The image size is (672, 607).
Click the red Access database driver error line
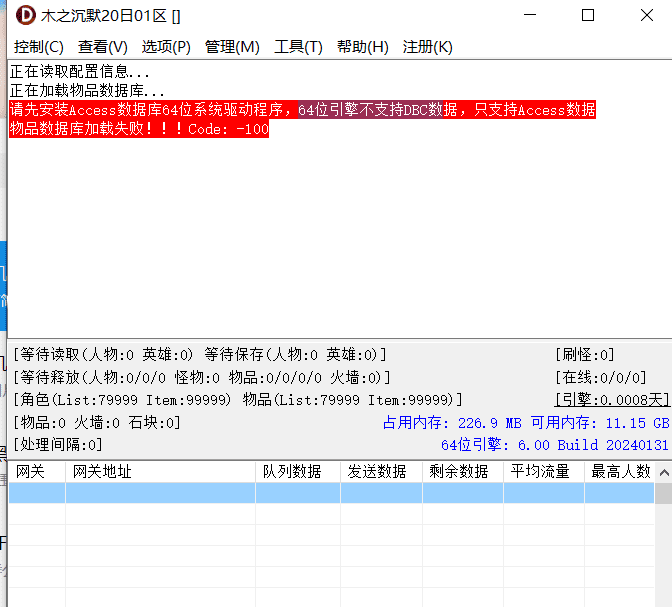[302, 110]
